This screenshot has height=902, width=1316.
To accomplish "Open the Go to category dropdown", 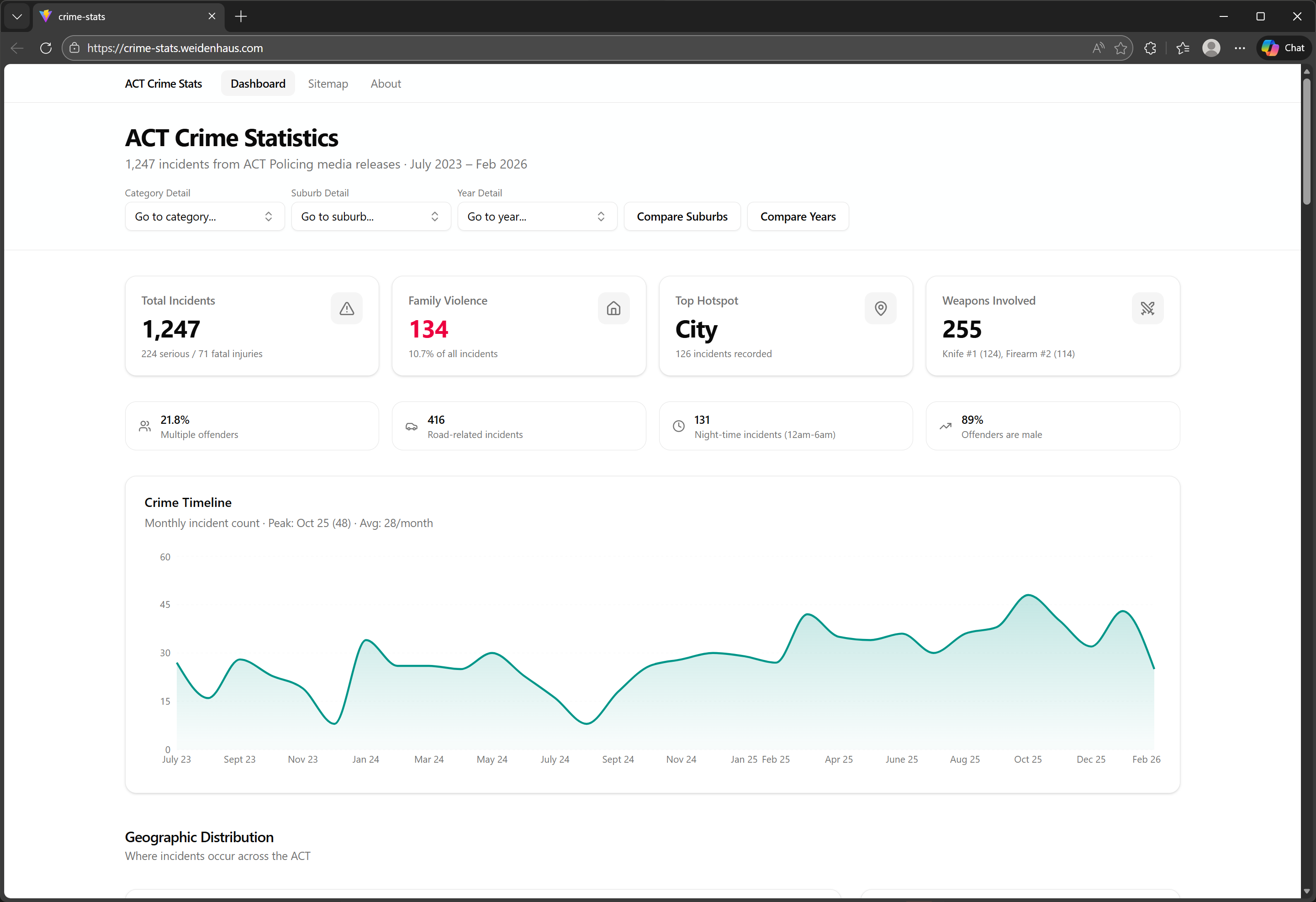I will coord(205,217).
